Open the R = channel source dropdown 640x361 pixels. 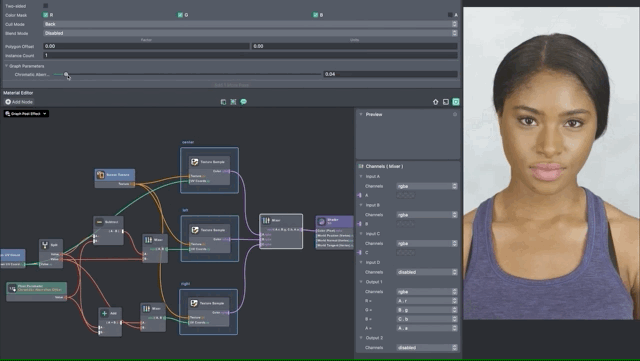point(427,301)
